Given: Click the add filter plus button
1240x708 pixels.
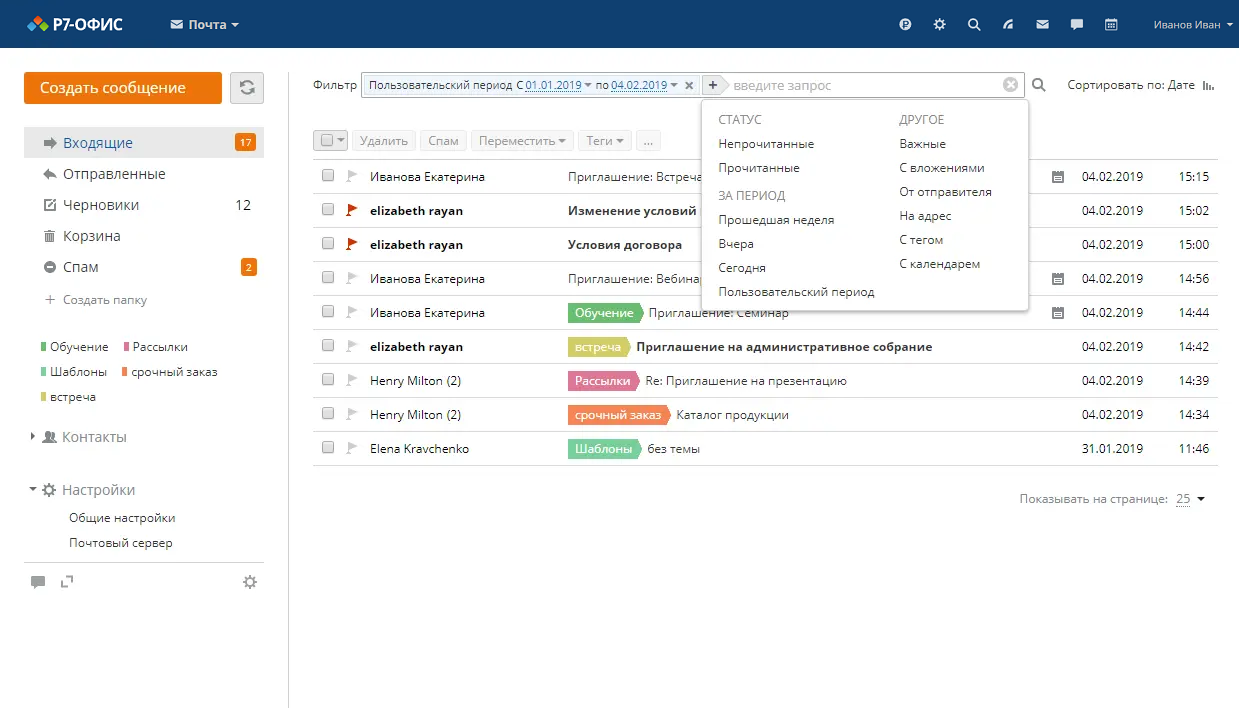Looking at the screenshot, I should pos(713,85).
